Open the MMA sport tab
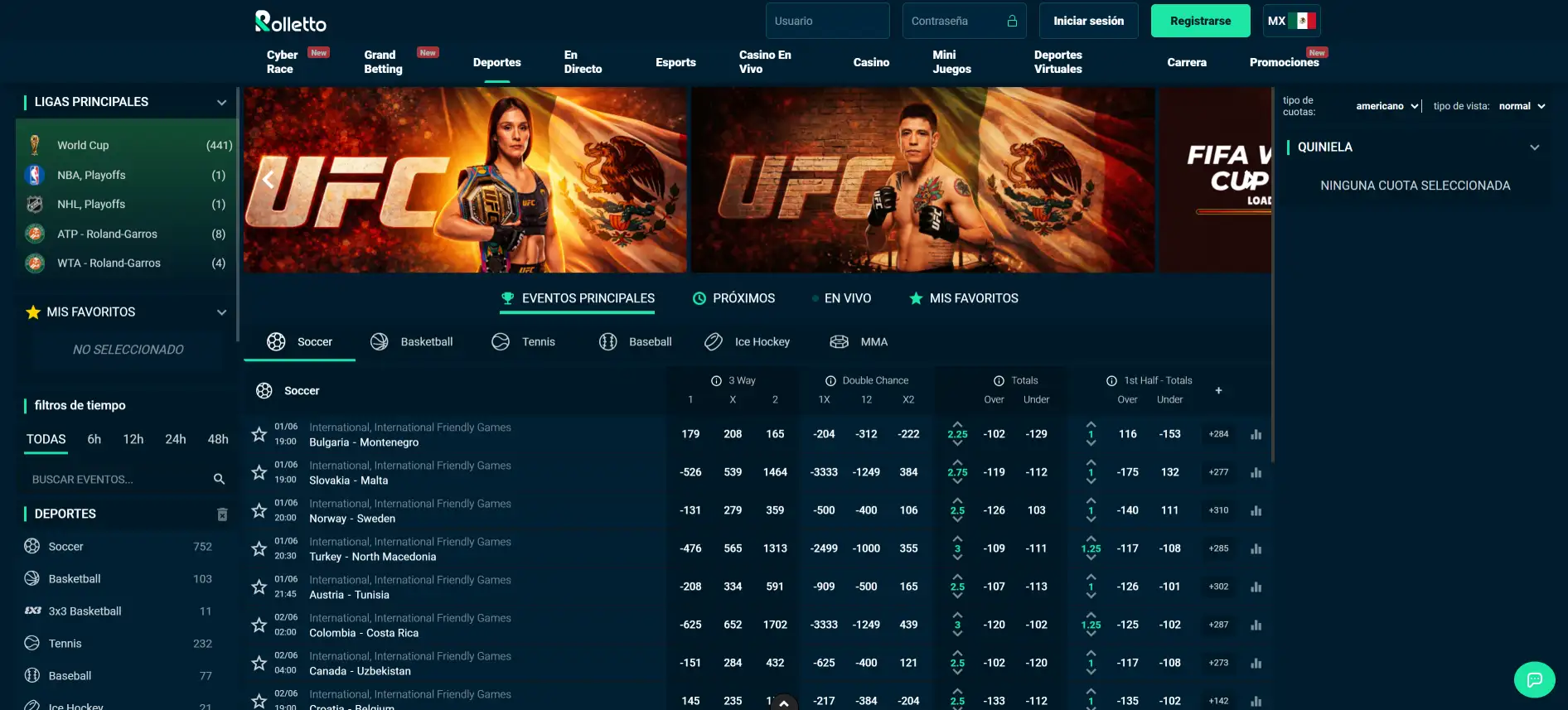 pos(859,341)
